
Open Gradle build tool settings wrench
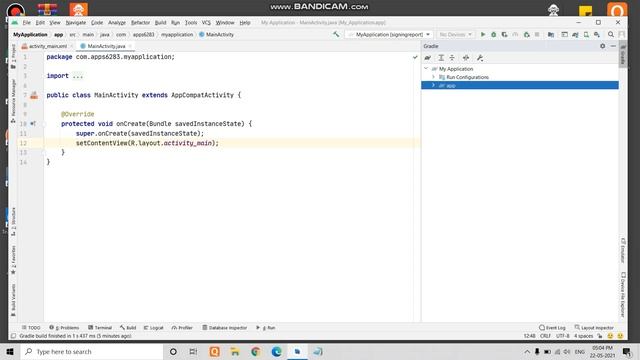[x=480, y=58]
